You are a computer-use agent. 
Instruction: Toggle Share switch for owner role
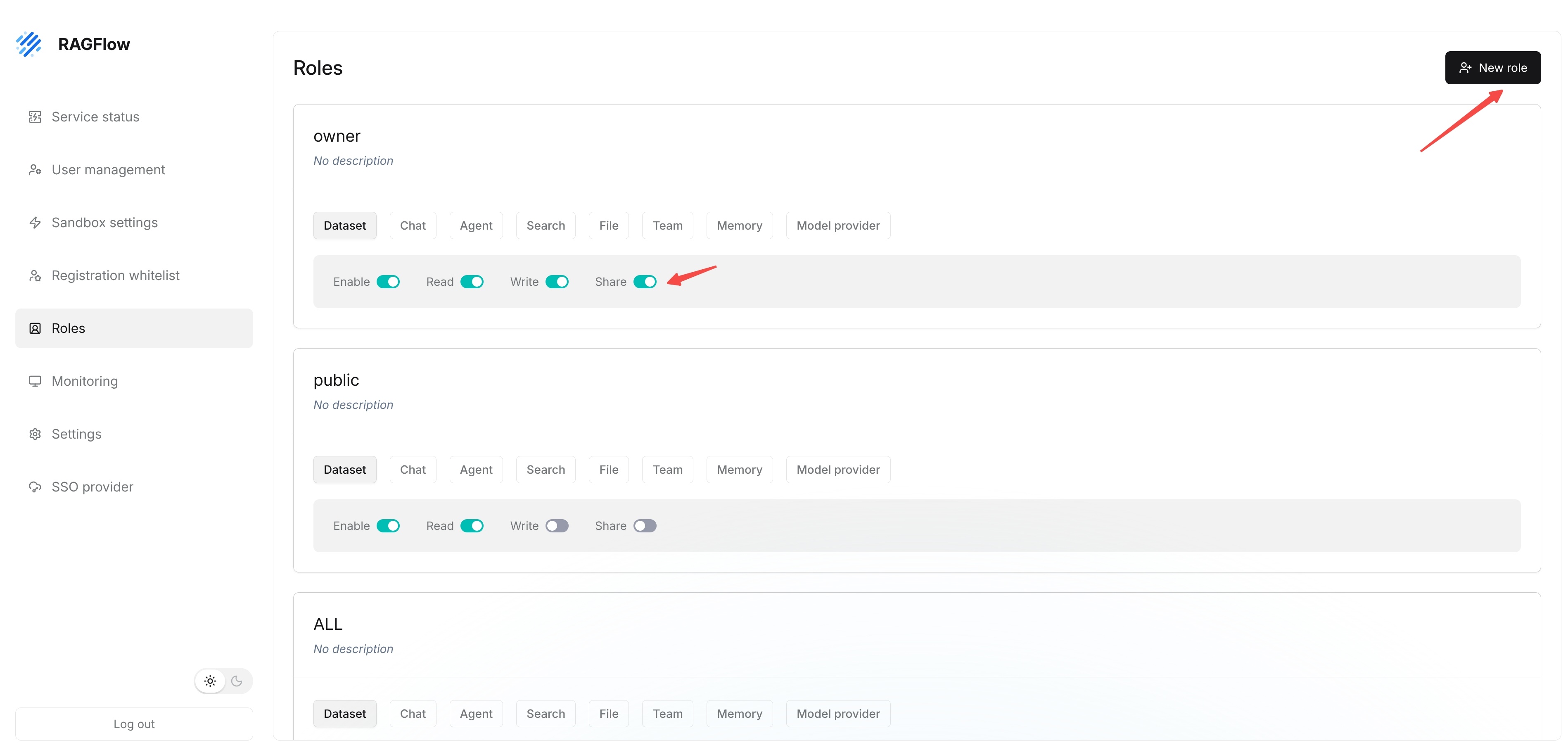point(645,282)
